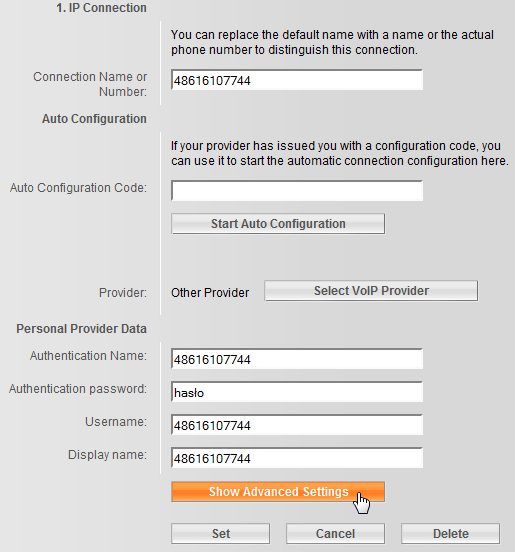Focus the Auto Configuration Code text box
This screenshot has height=554, width=517.
[297, 191]
